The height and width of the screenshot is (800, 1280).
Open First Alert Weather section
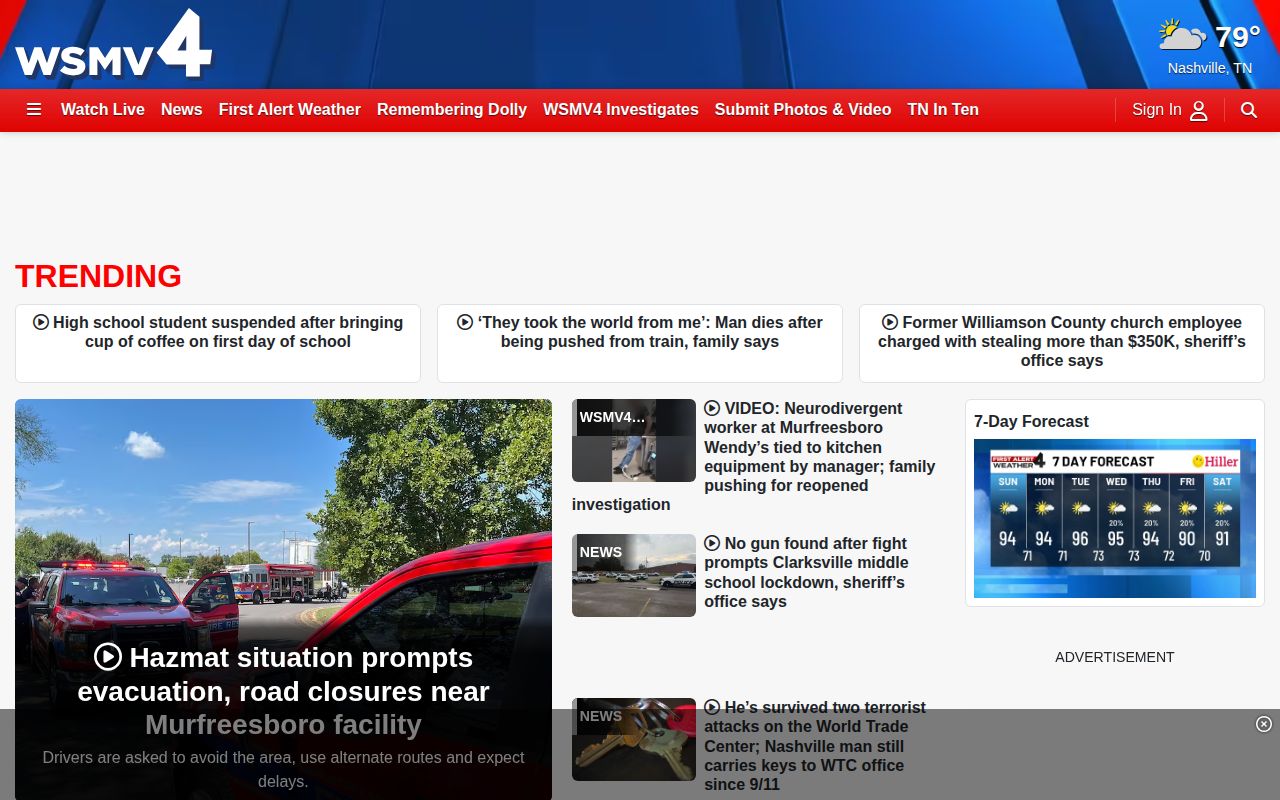pos(290,110)
